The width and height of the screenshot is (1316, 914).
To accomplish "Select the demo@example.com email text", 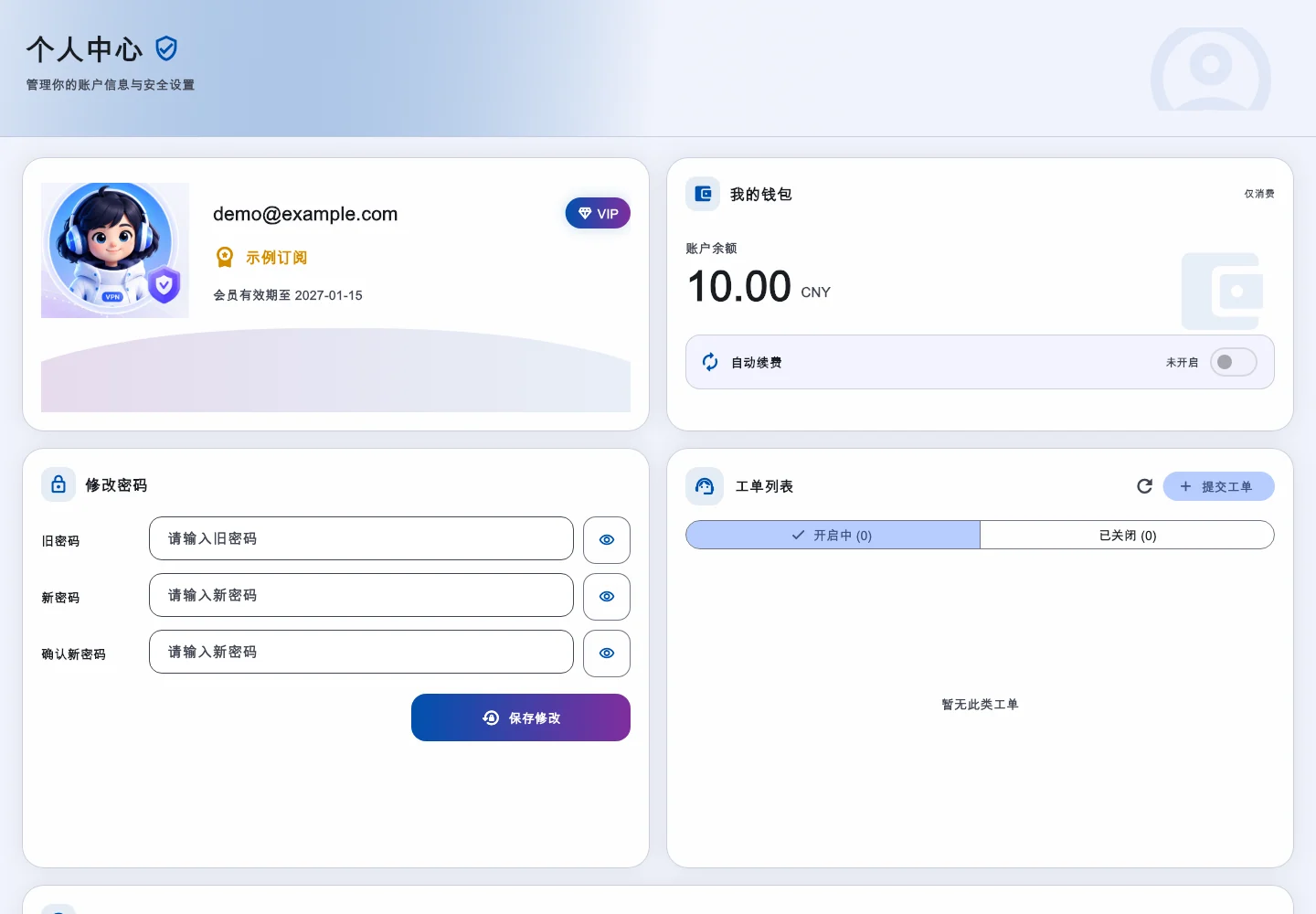I will 305,214.
